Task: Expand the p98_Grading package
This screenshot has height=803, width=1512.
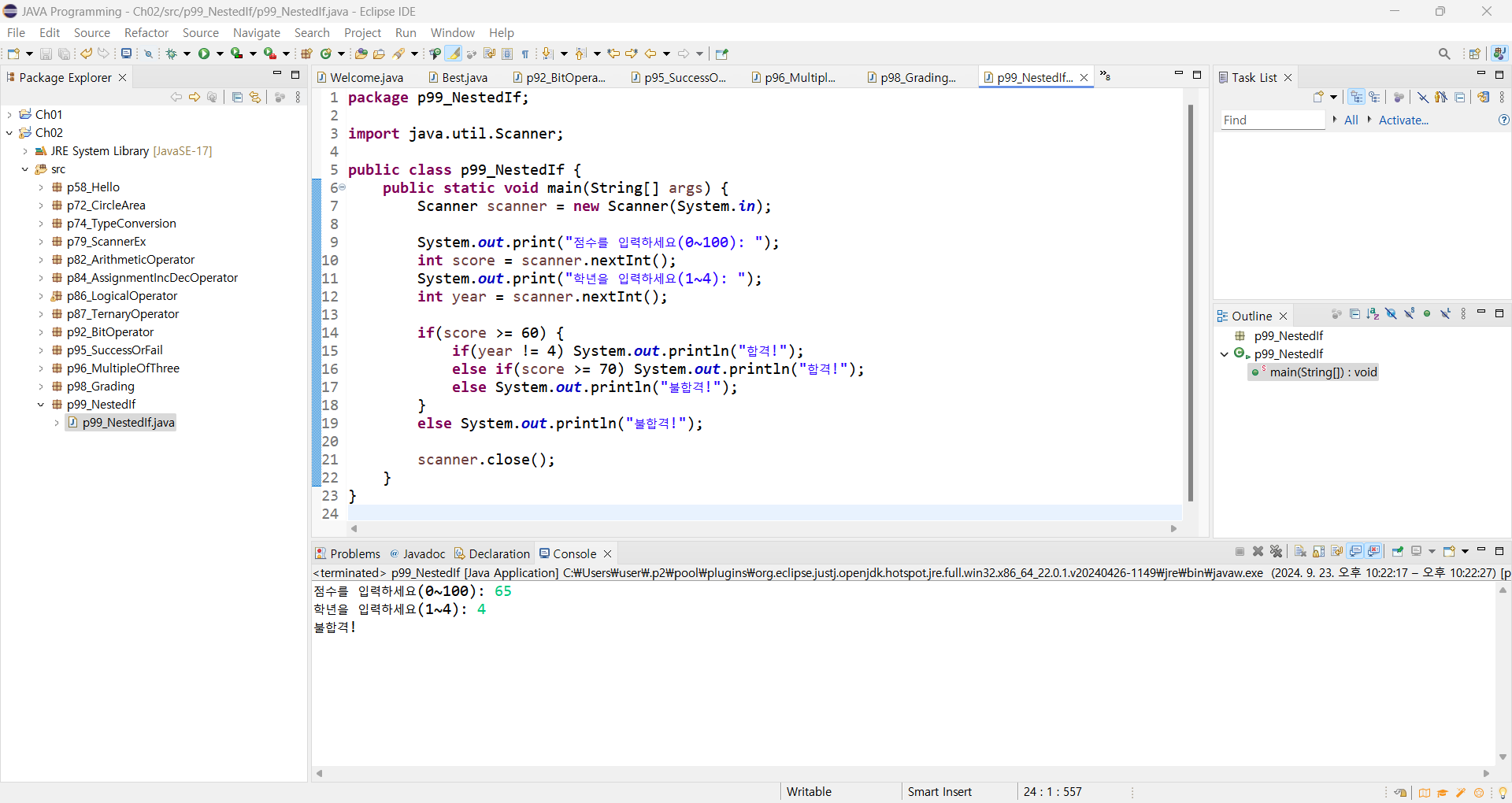Action: pos(41,386)
